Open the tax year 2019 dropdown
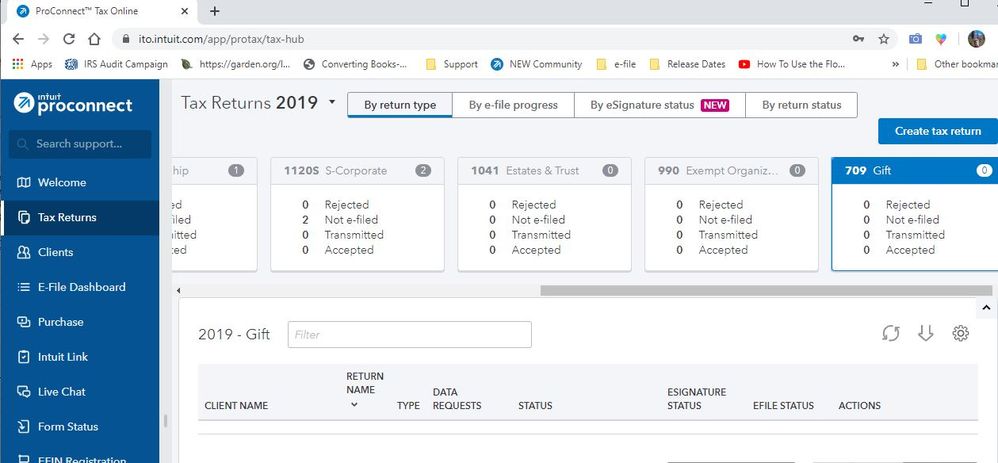The image size is (998, 463). [332, 102]
